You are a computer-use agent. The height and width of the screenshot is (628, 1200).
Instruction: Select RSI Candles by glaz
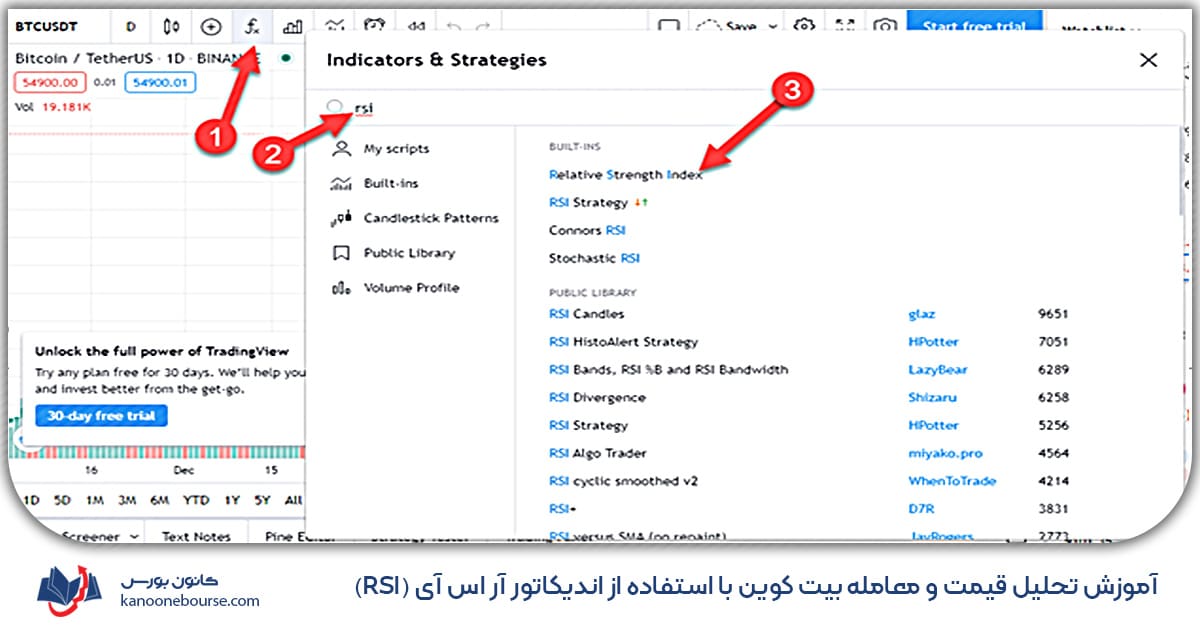pyautogui.click(x=586, y=314)
